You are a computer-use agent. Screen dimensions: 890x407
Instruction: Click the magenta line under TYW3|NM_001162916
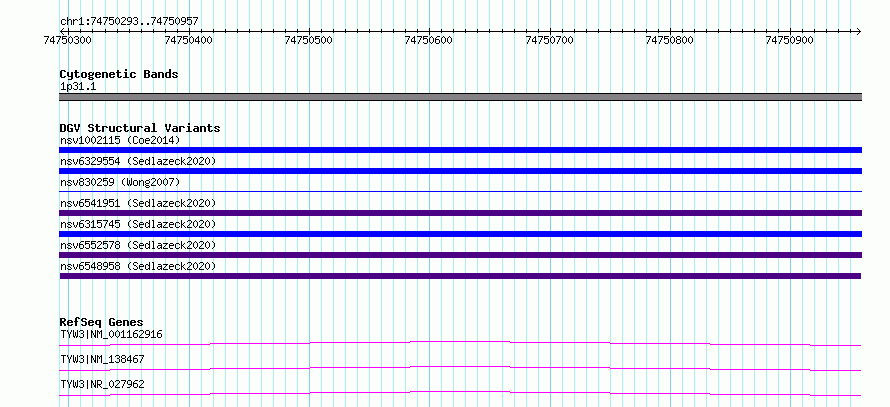pyautogui.click(x=460, y=343)
